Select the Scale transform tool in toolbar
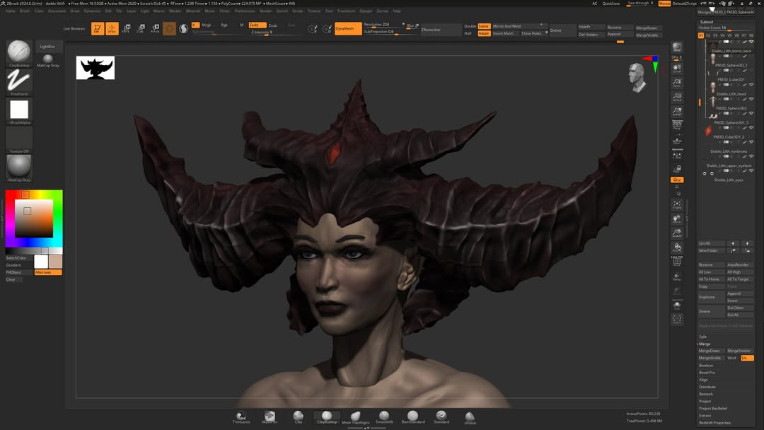764x430 pixels. click(x=141, y=28)
